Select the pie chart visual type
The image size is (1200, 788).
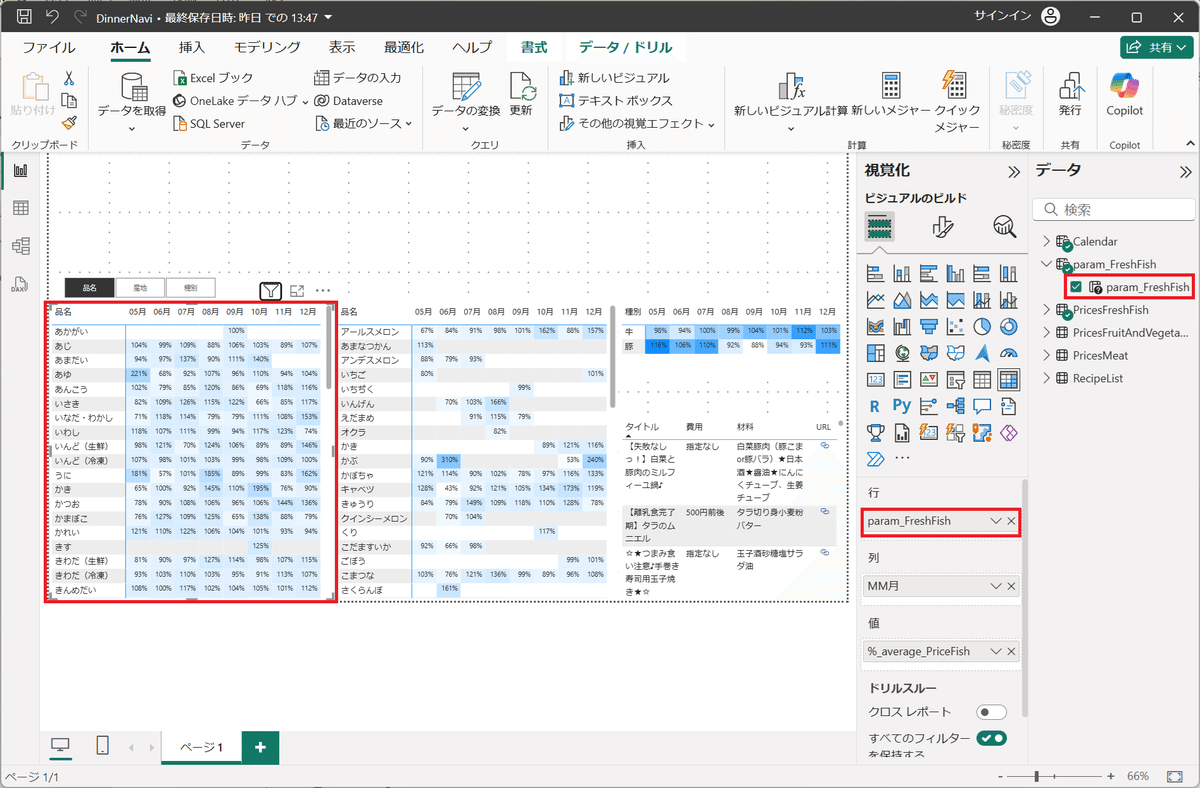point(981,326)
